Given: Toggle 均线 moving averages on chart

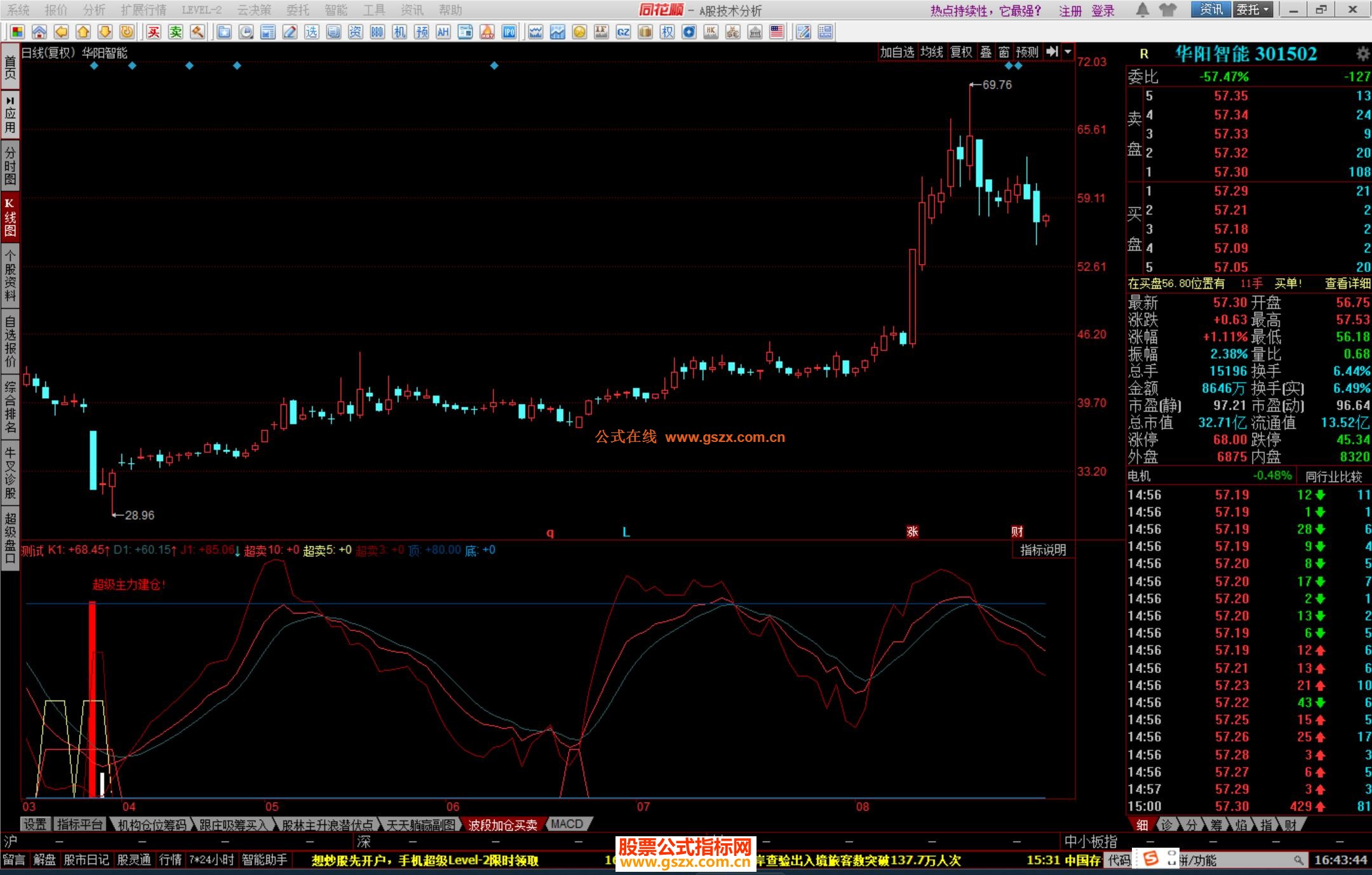Looking at the screenshot, I should click(932, 52).
